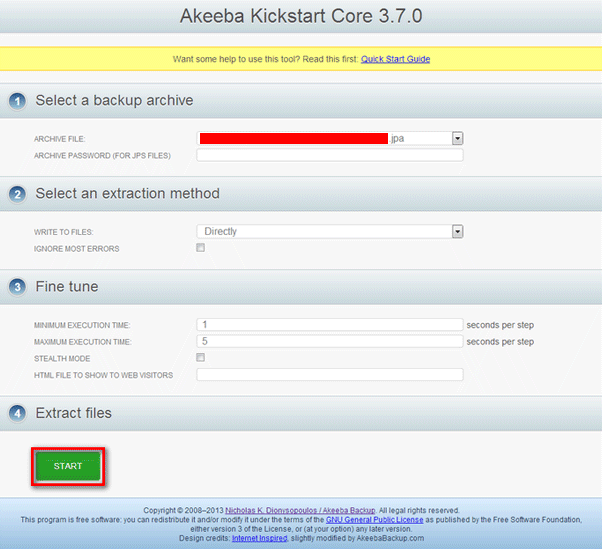Enable the Ignore Most Errors checkbox
The width and height of the screenshot is (602, 549).
coord(201,248)
